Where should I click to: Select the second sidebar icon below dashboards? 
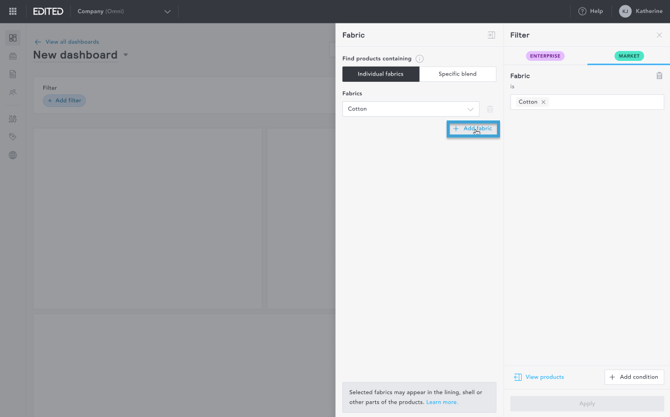(x=13, y=56)
